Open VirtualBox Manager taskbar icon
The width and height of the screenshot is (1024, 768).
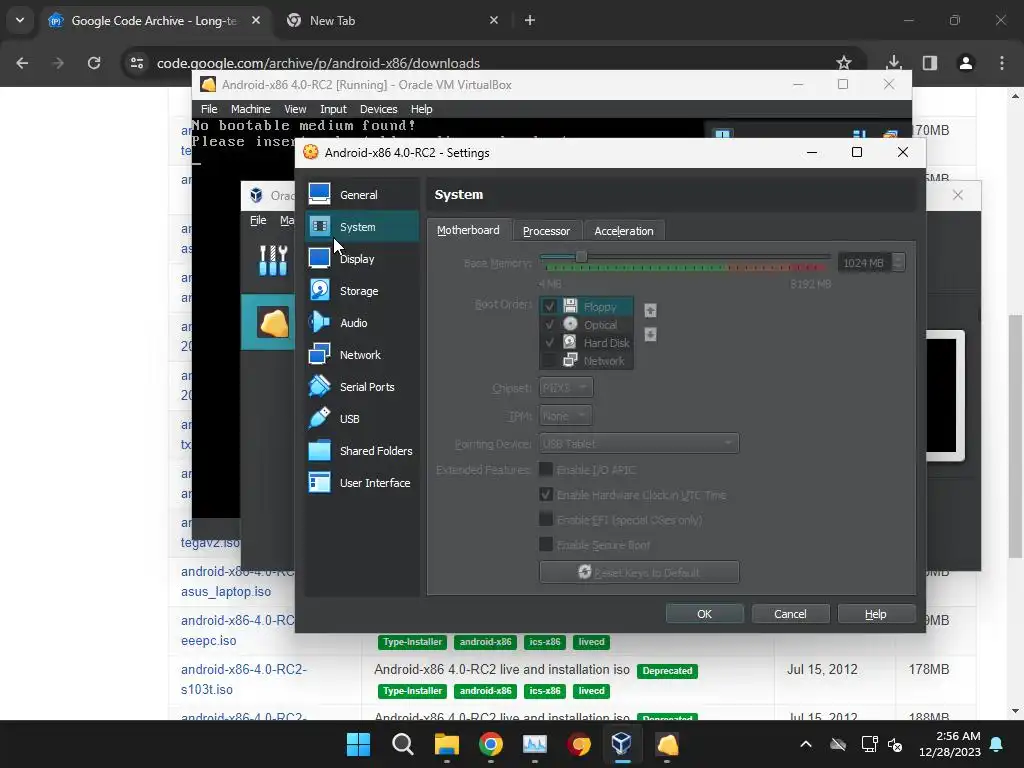tap(622, 744)
